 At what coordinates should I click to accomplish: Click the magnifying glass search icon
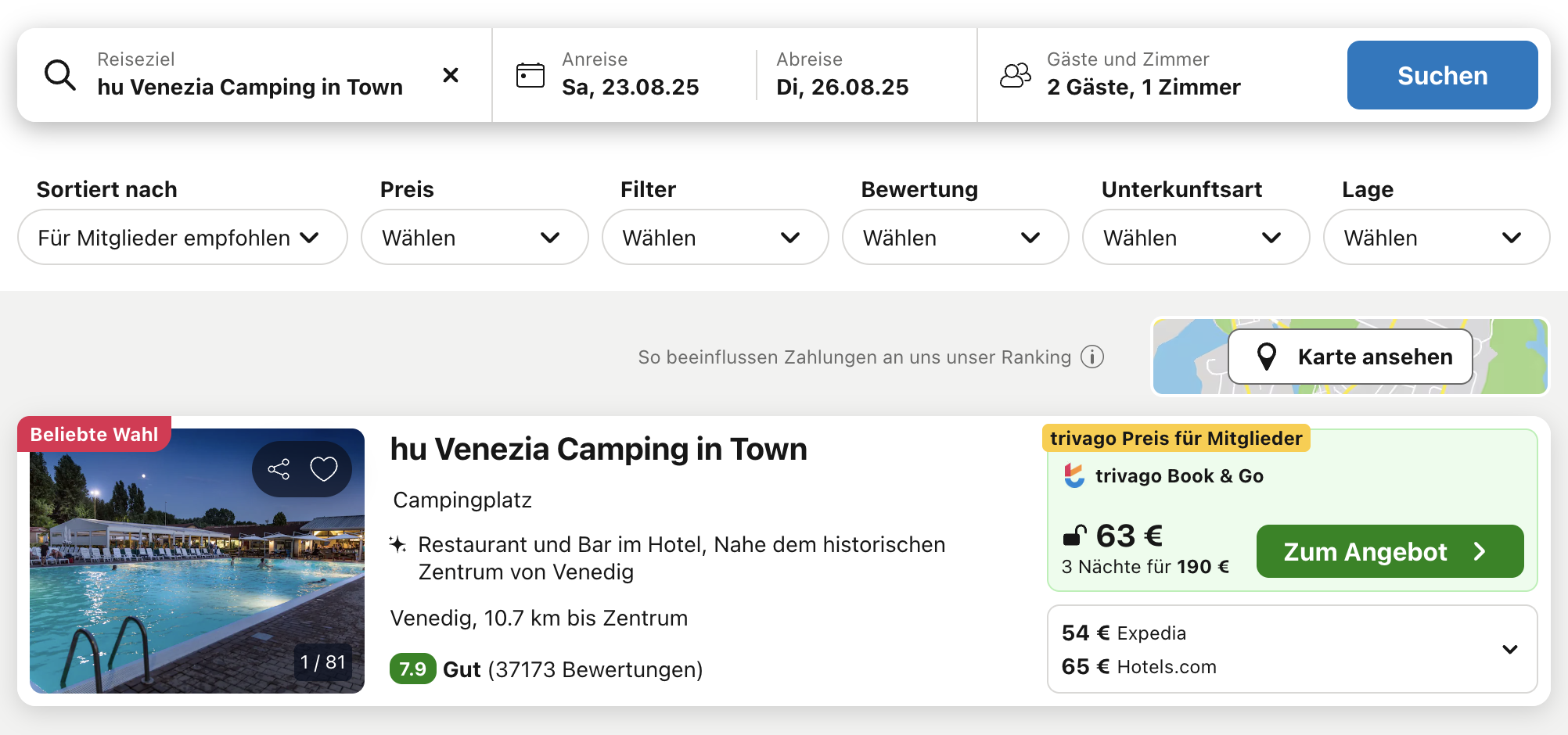pos(59,75)
